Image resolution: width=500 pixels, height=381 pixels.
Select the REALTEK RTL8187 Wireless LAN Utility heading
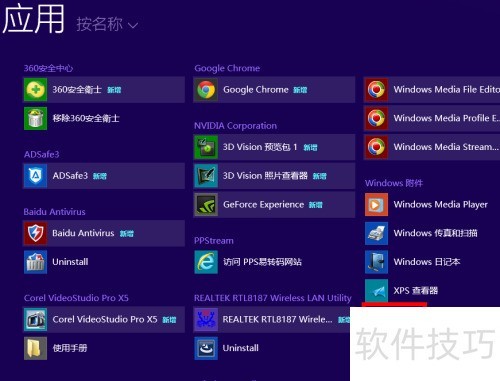point(273,298)
